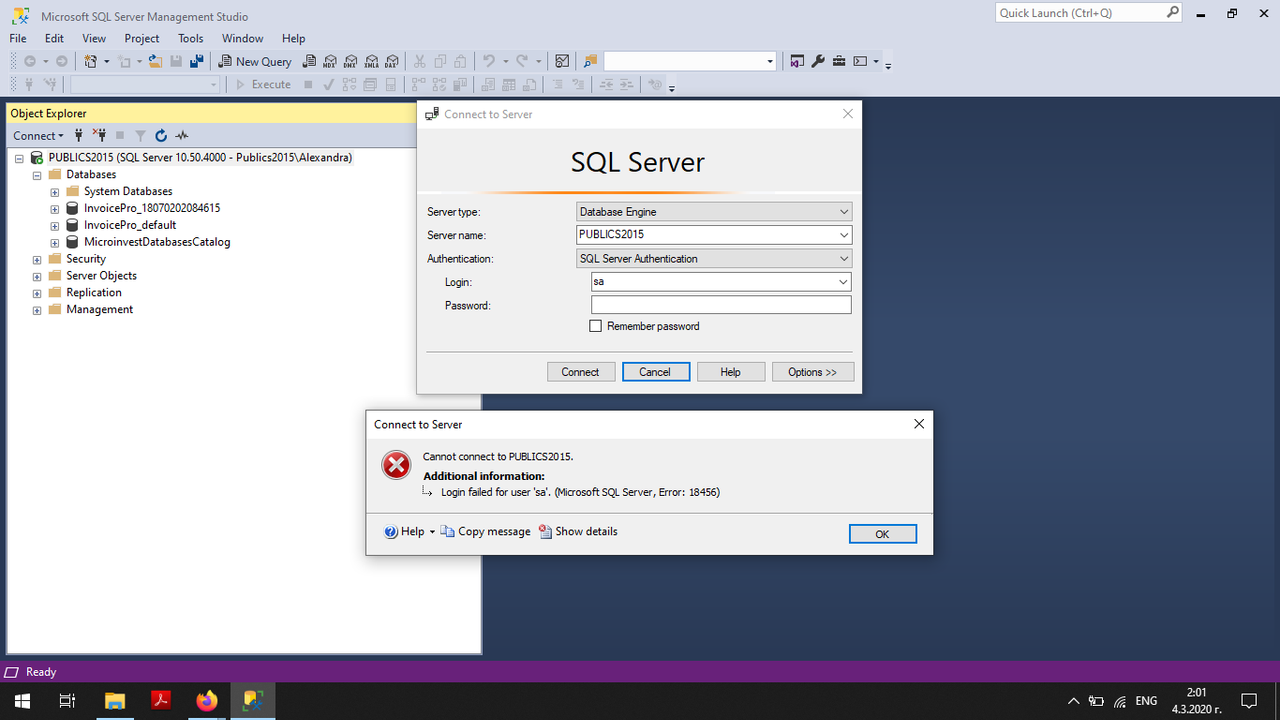This screenshot has width=1280, height=720.
Task: Click the XMLA Query icon
Action: (371, 61)
